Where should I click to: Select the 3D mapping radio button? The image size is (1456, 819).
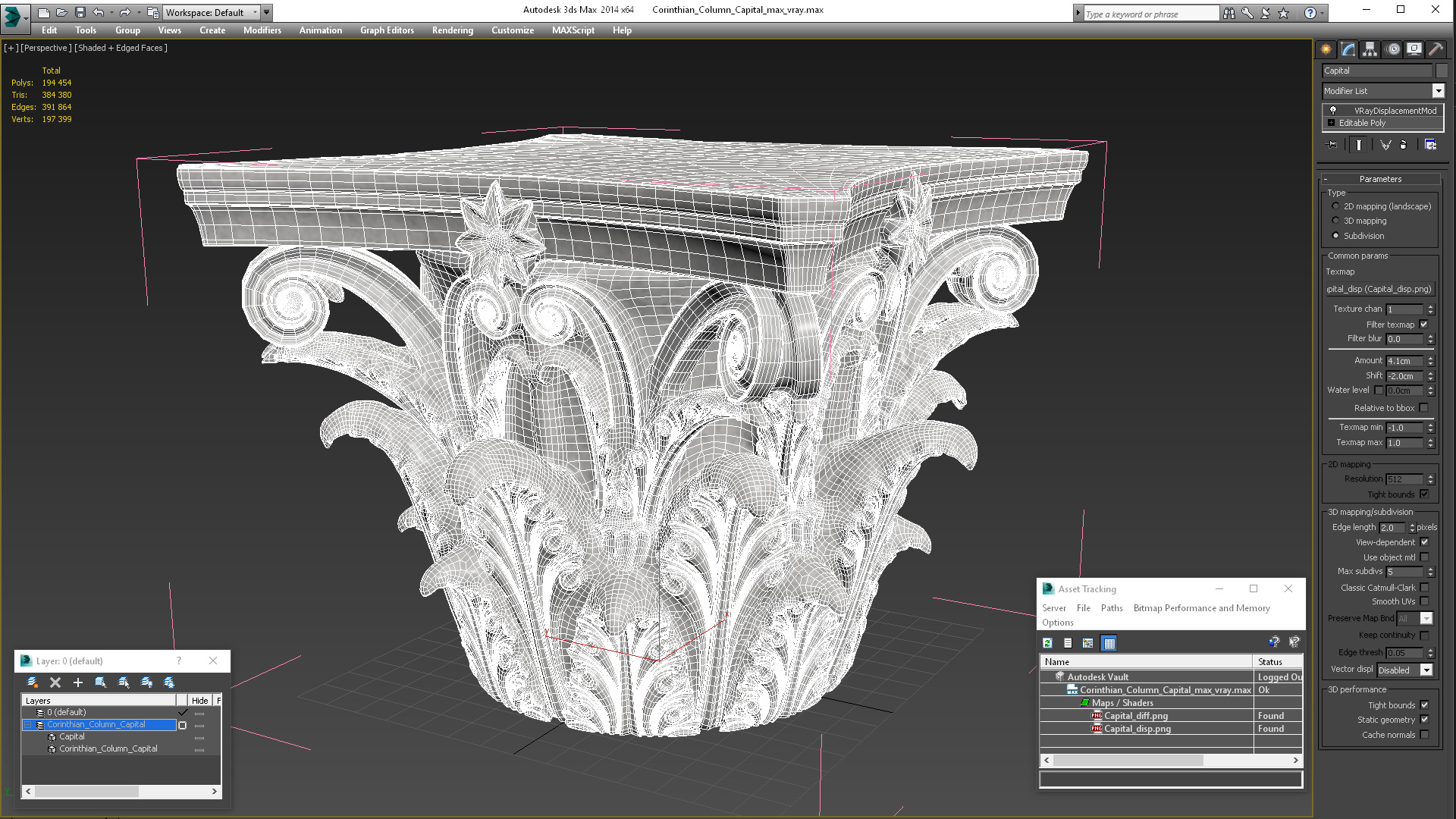coord(1335,221)
